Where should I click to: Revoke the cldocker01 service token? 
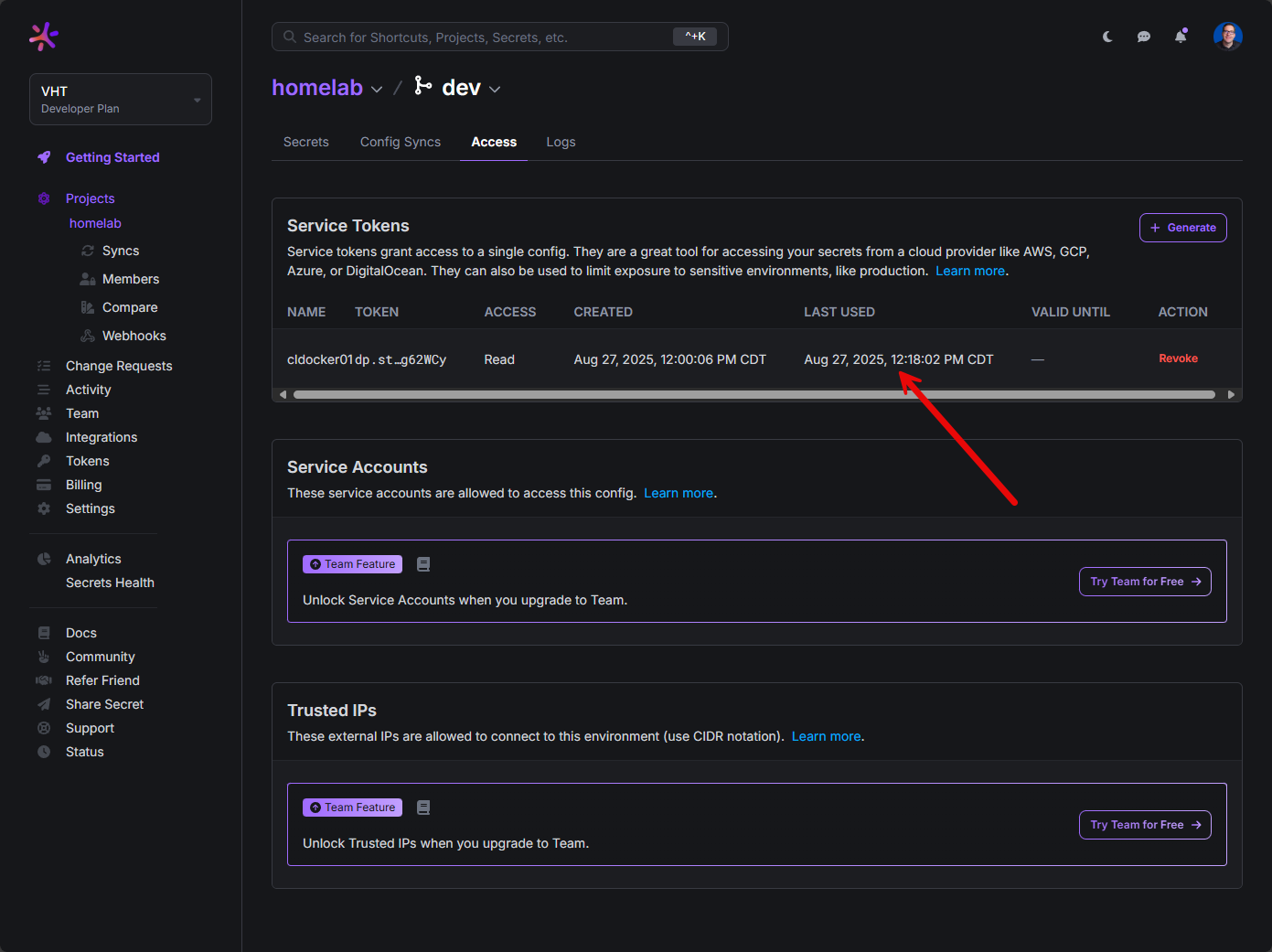coord(1178,358)
